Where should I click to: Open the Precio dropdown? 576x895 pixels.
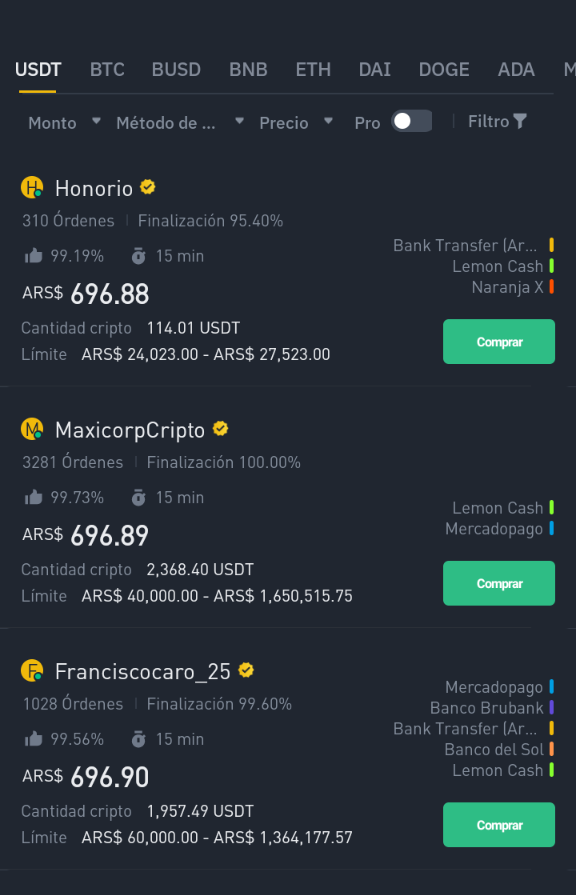pyautogui.click(x=296, y=122)
